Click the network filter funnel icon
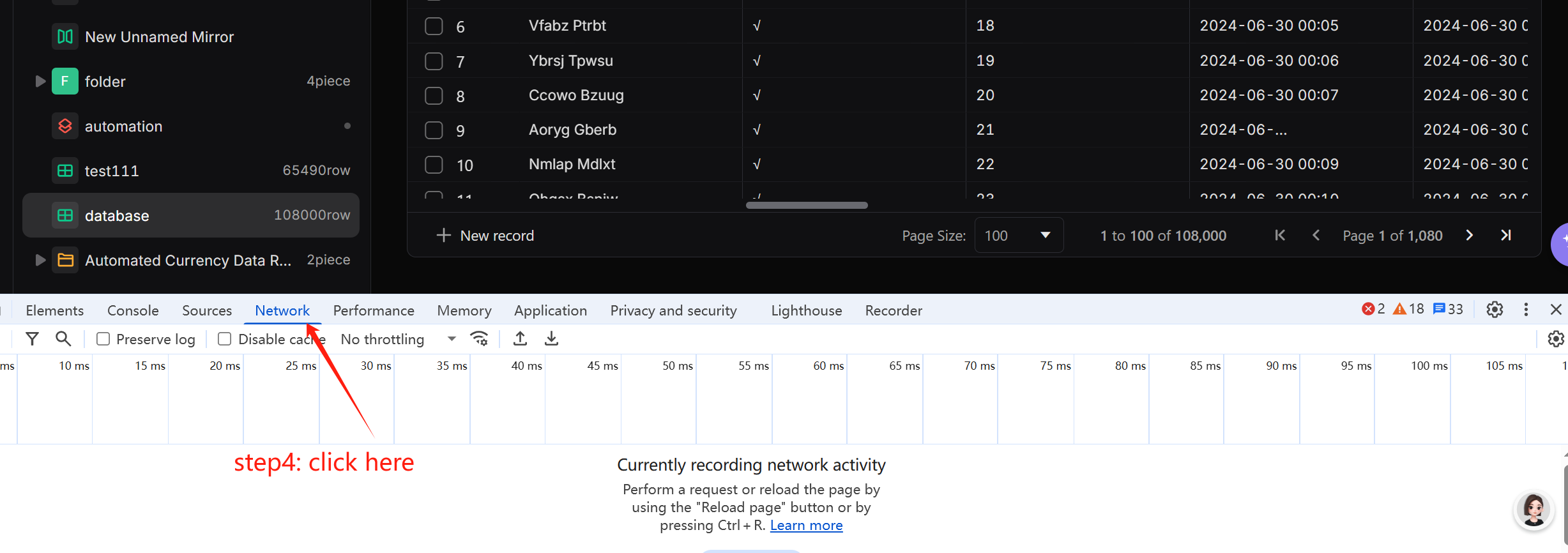The image size is (1568, 553). 32,339
